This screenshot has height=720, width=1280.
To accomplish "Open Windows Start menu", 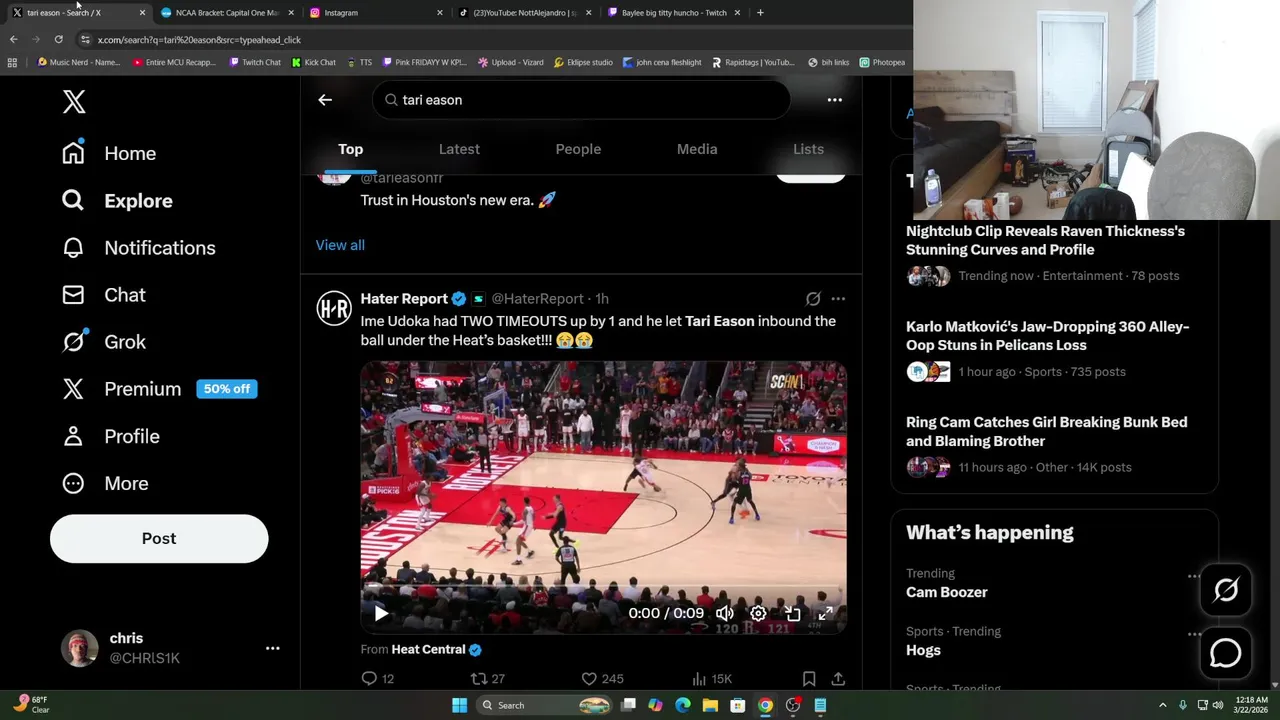I will [459, 705].
